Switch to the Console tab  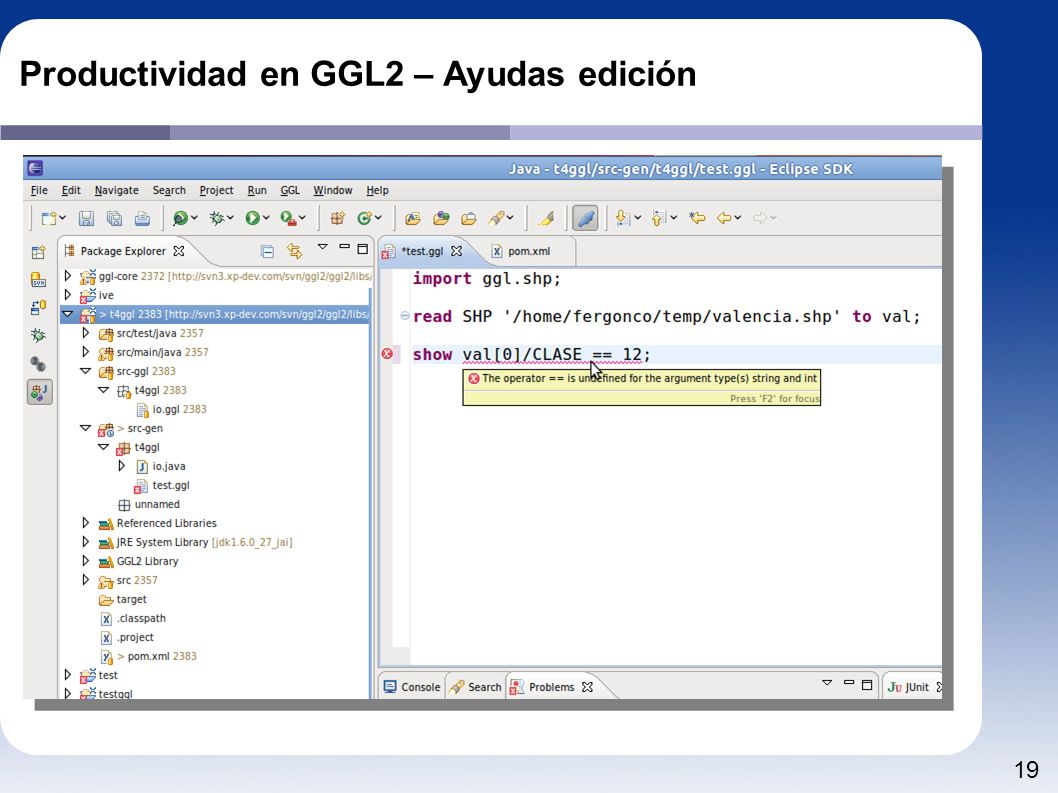(412, 687)
